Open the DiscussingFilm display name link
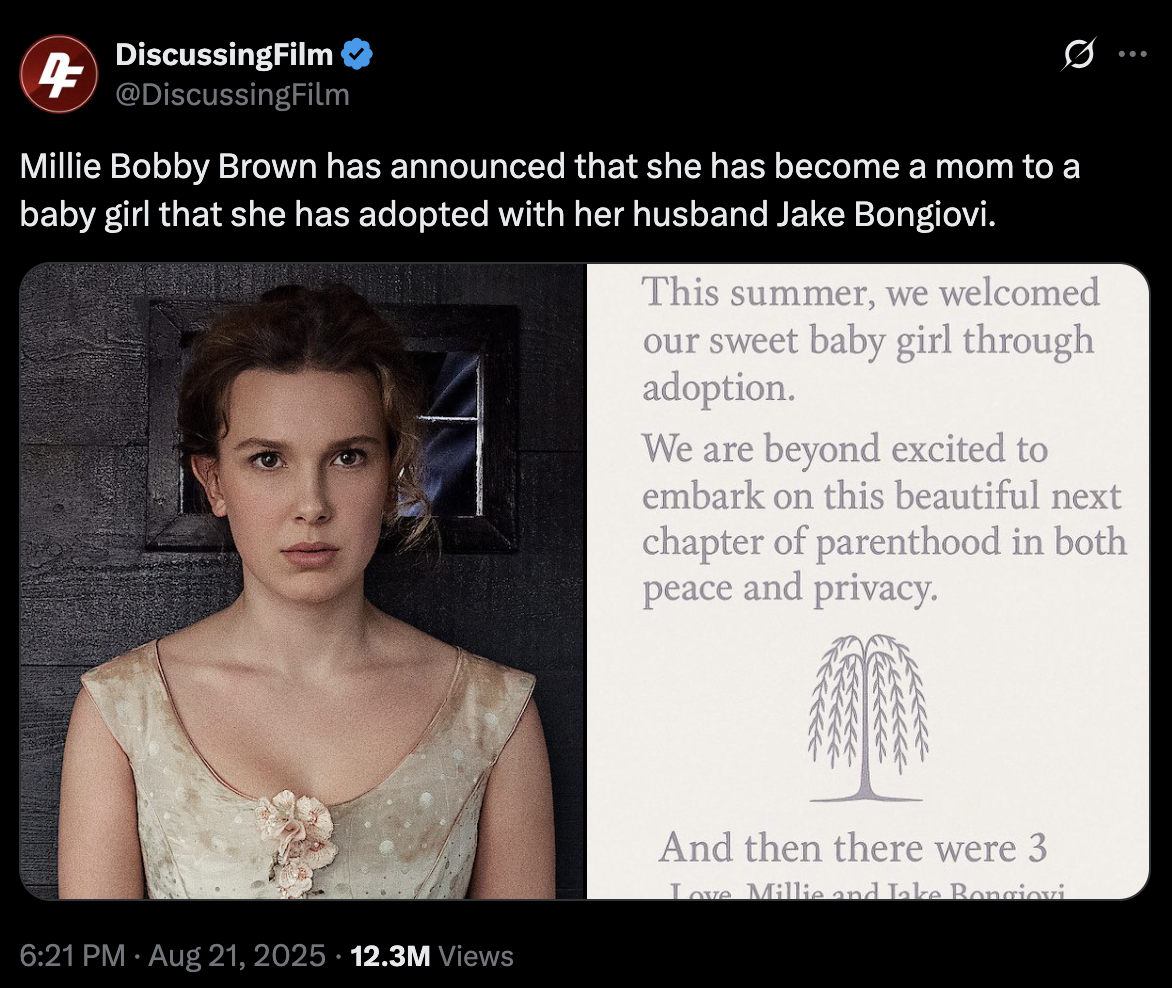 pos(224,55)
